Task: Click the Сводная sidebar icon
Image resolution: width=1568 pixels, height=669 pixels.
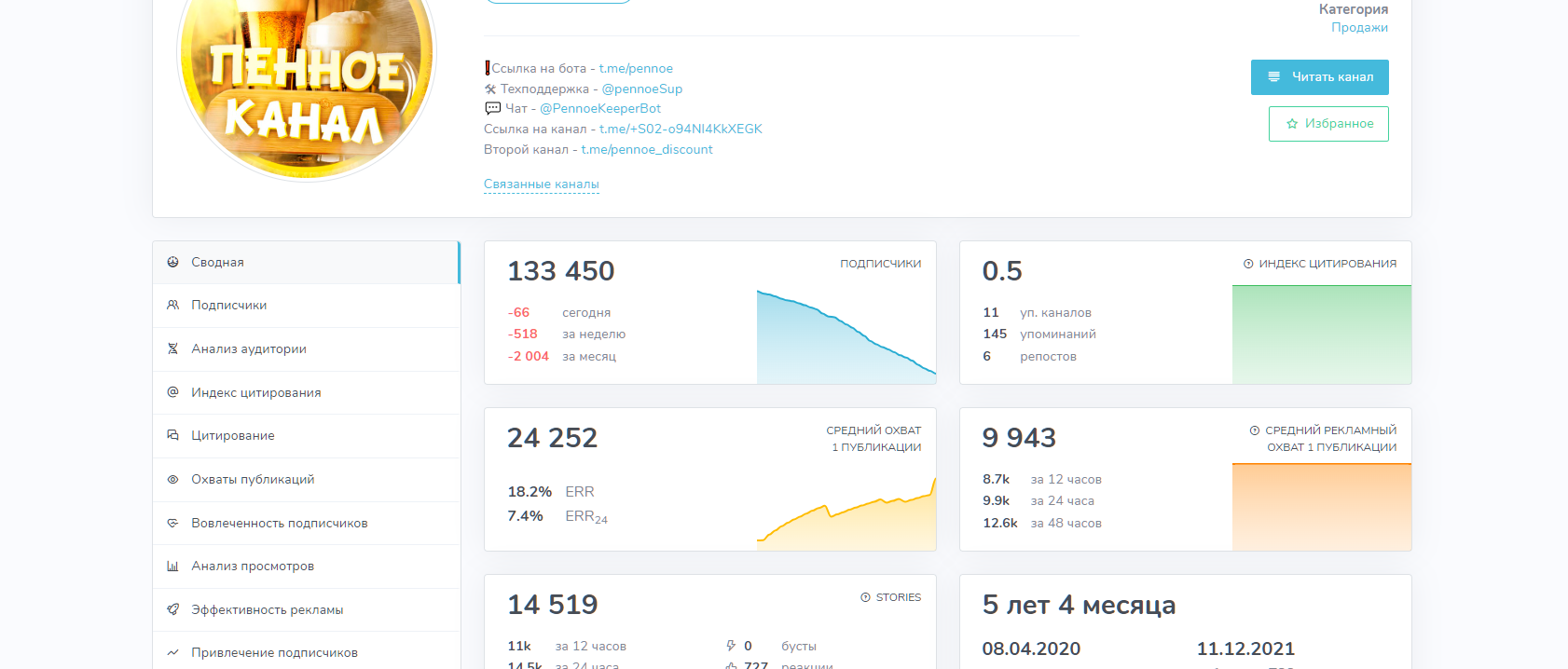Action: pyautogui.click(x=172, y=262)
